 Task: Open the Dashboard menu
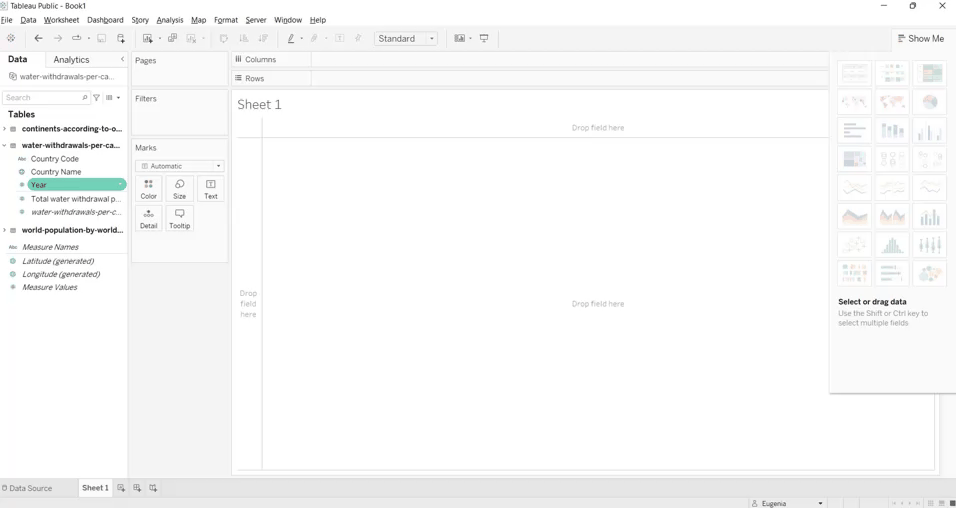(105, 20)
